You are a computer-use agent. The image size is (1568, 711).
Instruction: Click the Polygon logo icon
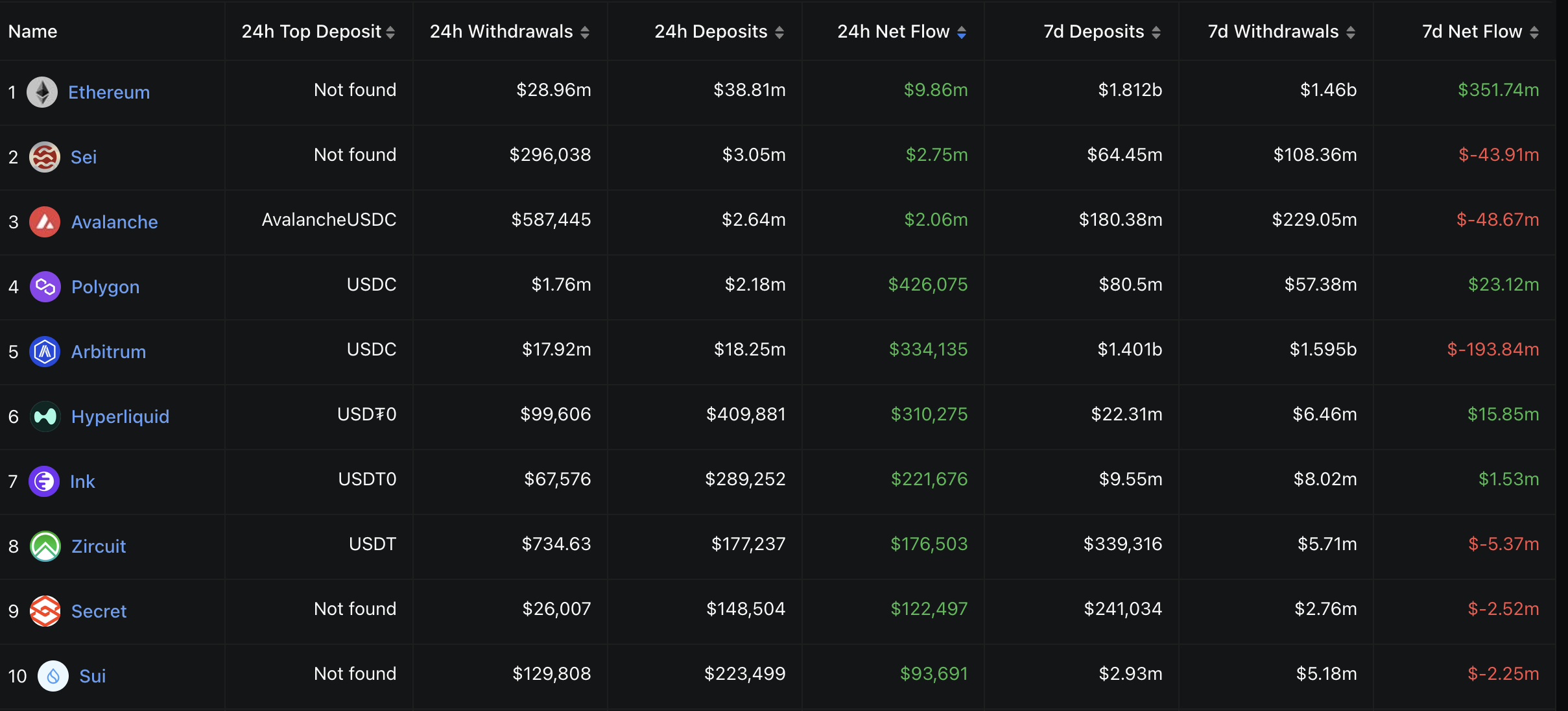pyautogui.click(x=45, y=287)
